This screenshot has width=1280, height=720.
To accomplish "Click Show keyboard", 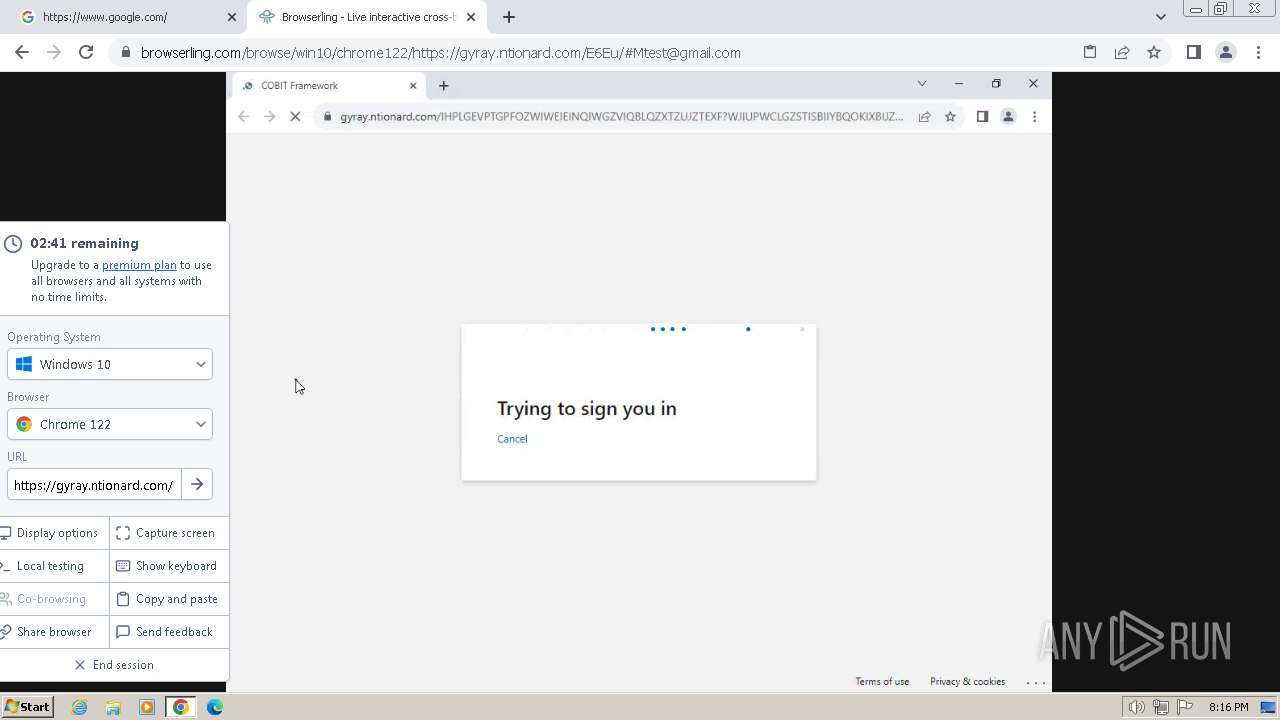I will [167, 566].
